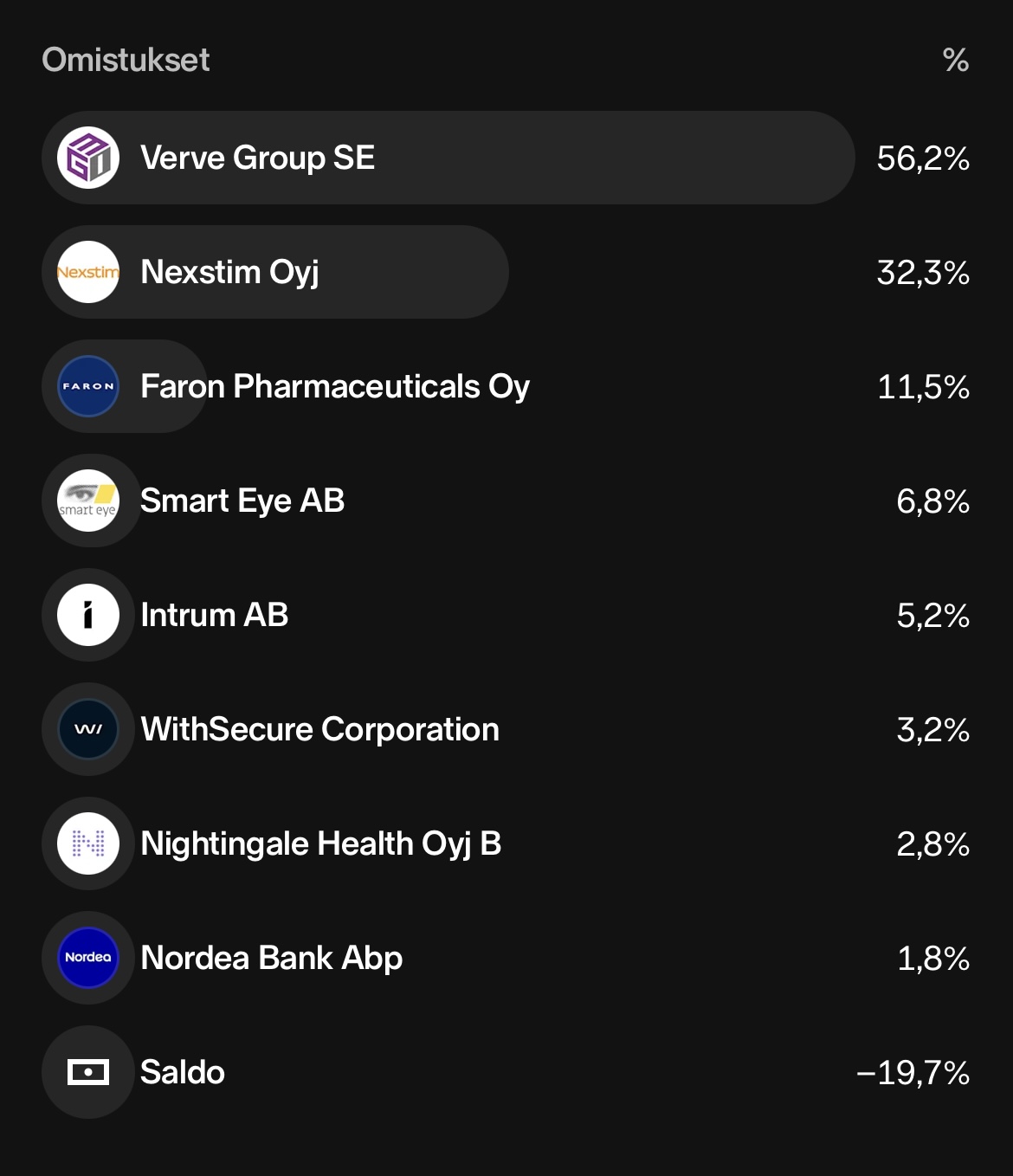Tap the Nexstim logo icon
The width and height of the screenshot is (1013, 1176).
[88, 272]
